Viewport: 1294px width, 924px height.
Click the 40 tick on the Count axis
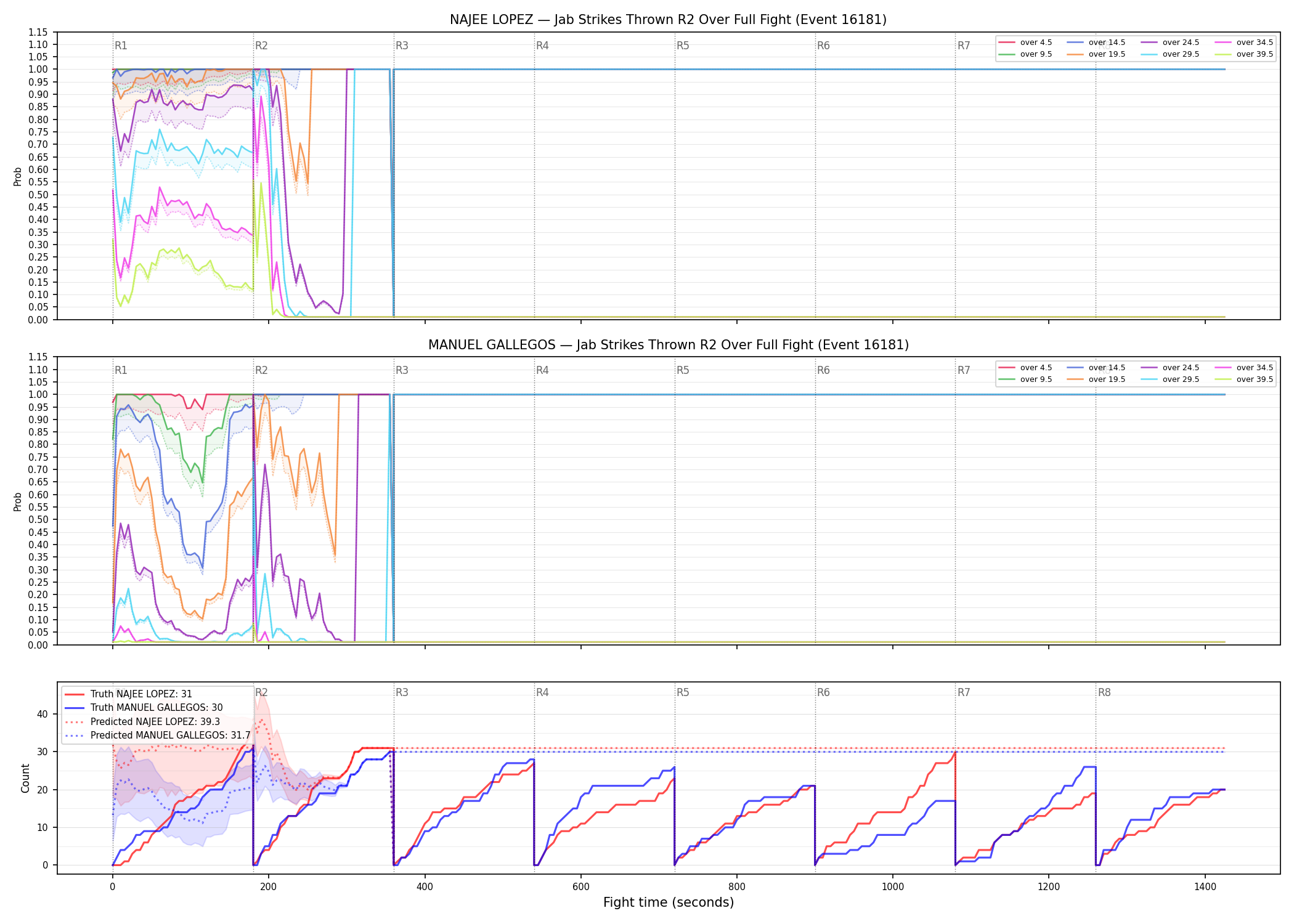43,715
